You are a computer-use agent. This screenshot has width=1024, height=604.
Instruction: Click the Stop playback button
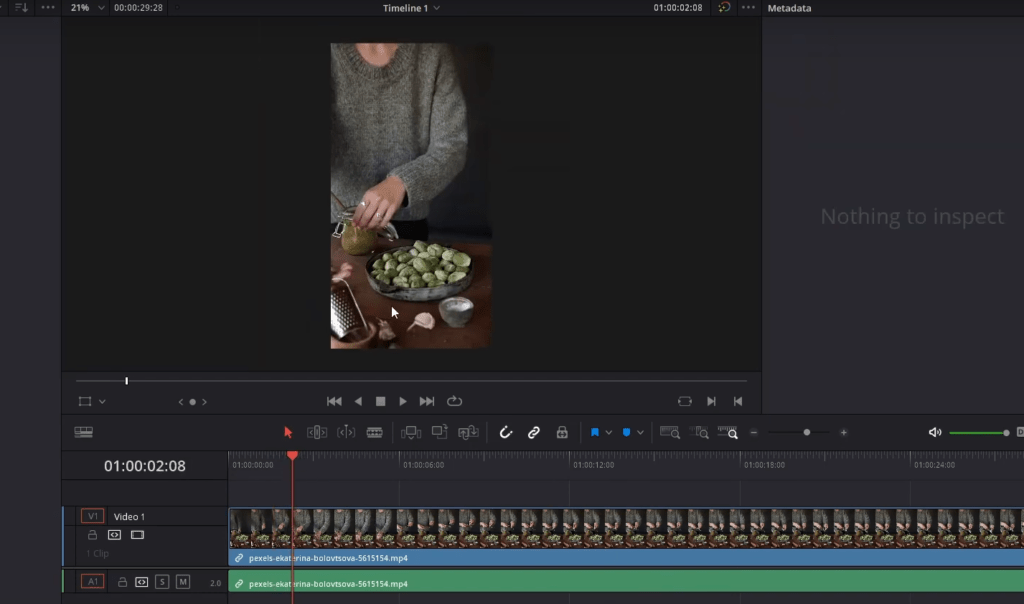coord(380,401)
